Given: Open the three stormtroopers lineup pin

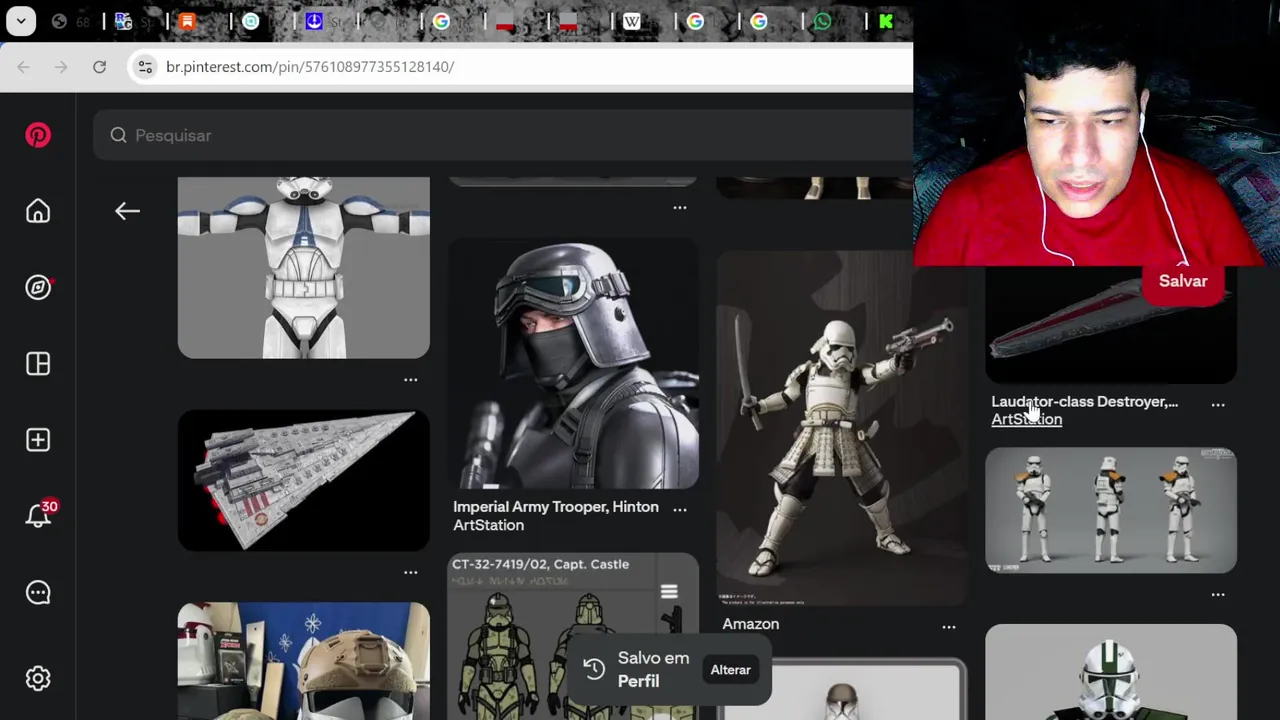Looking at the screenshot, I should pyautogui.click(x=1111, y=510).
